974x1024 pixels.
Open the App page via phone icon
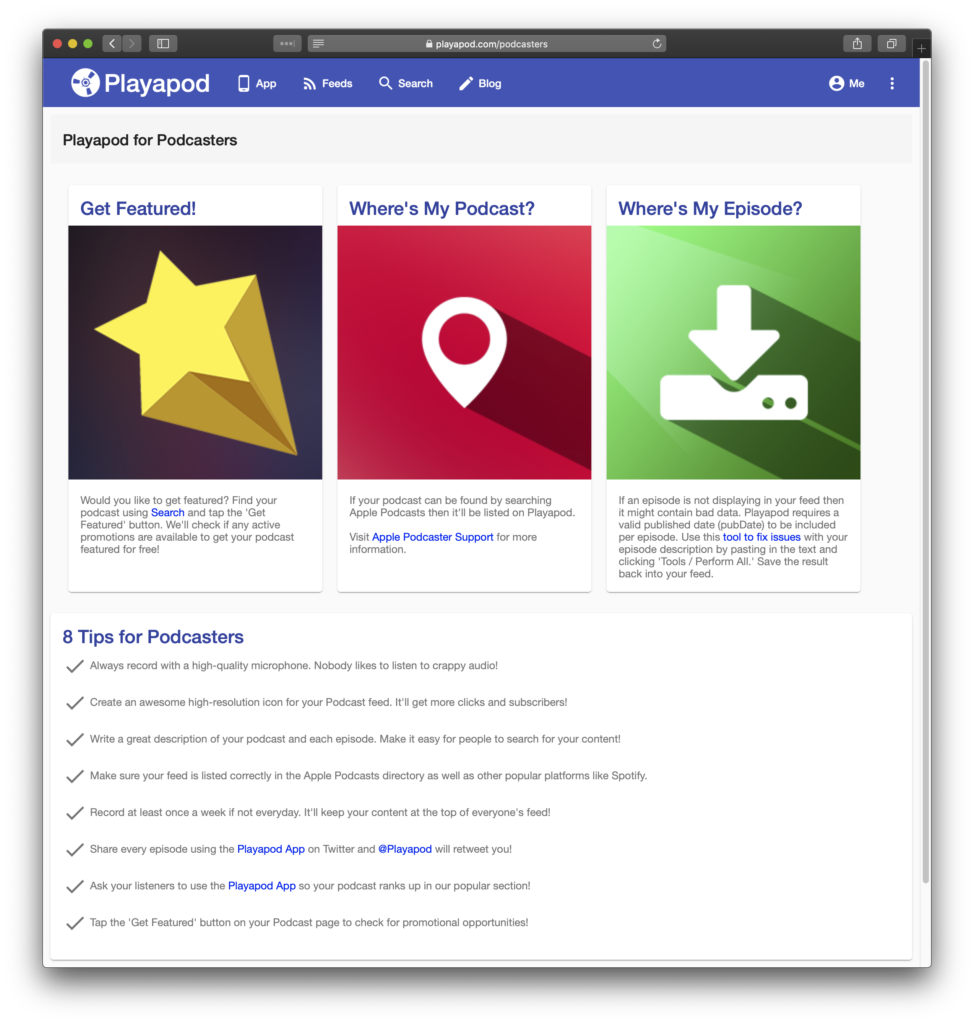pyautogui.click(x=244, y=84)
